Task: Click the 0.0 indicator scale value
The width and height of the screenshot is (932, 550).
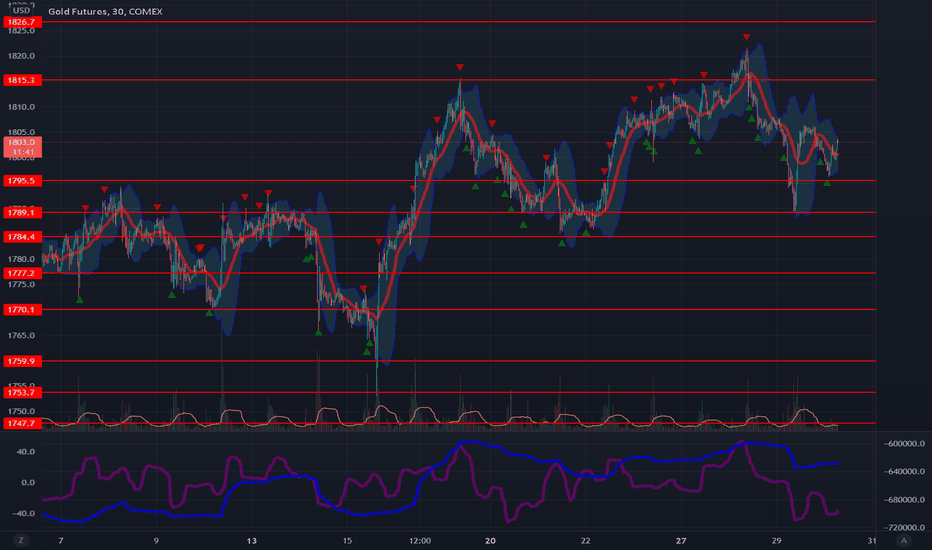Action: (x=28, y=483)
